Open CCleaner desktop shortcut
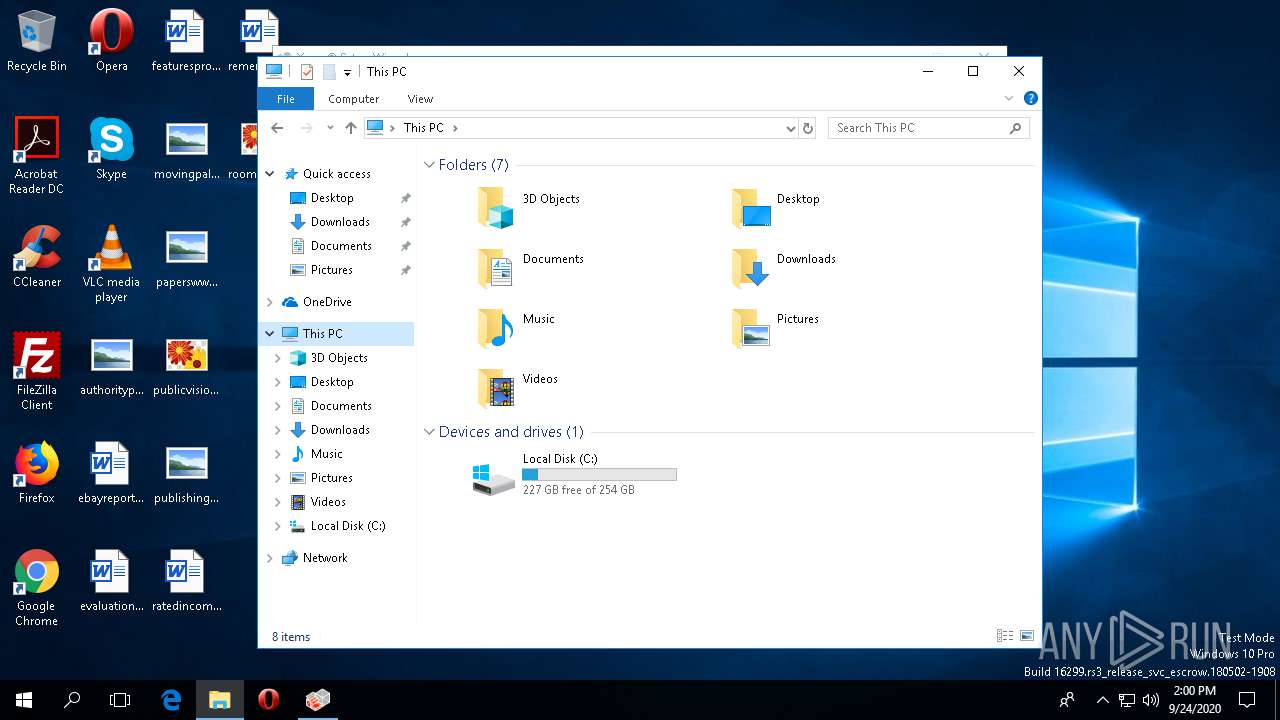Screen dimensions: 1280x720 click(37, 257)
